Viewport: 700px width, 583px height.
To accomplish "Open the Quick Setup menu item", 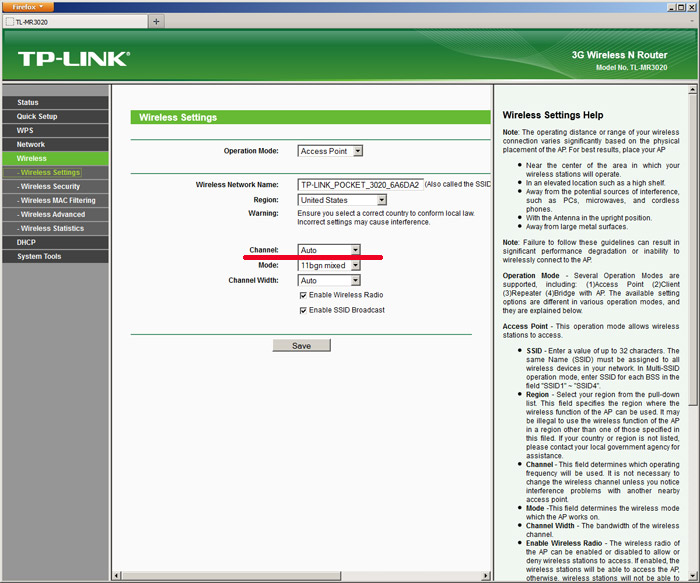I will pos(55,116).
